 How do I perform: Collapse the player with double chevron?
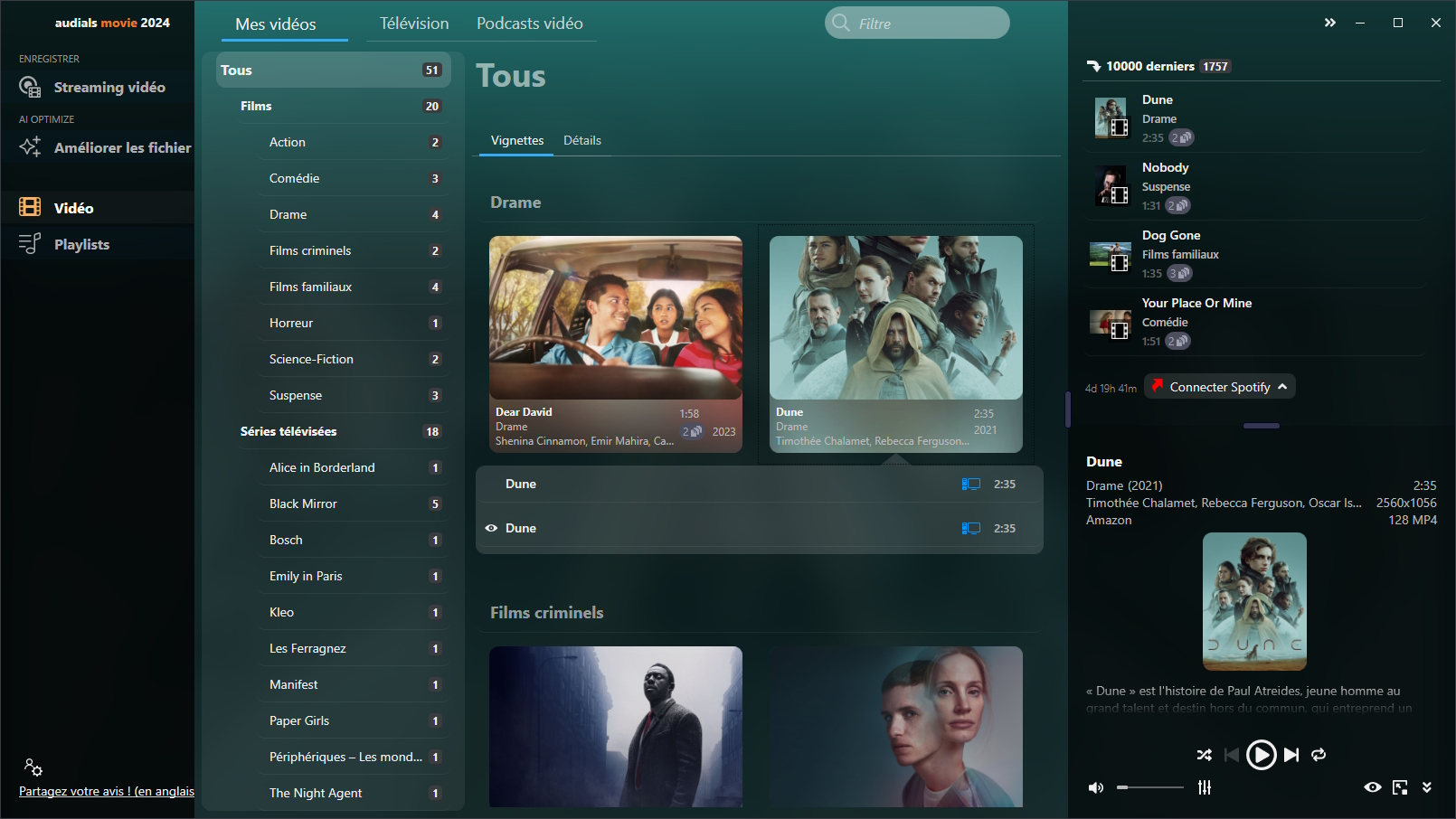point(1427,787)
